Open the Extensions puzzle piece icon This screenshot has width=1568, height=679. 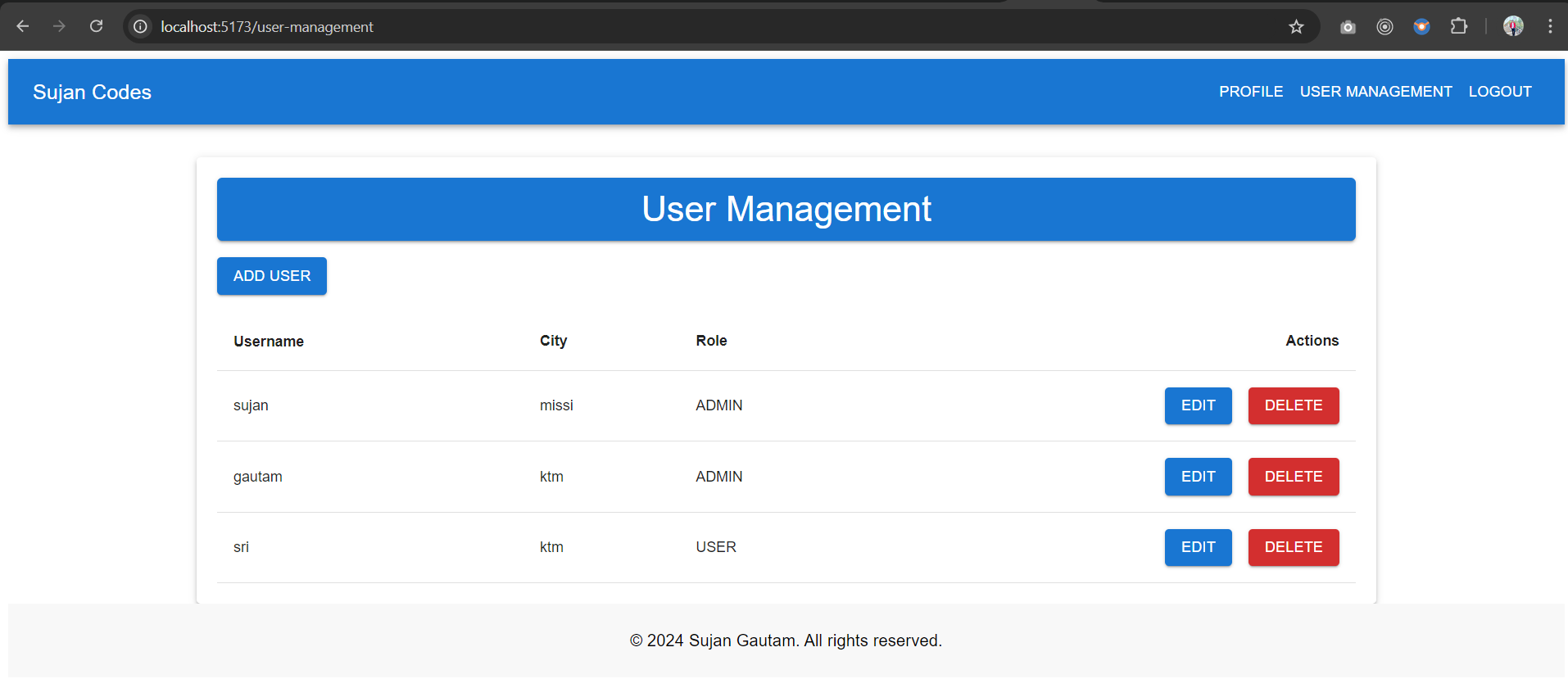tap(1458, 26)
